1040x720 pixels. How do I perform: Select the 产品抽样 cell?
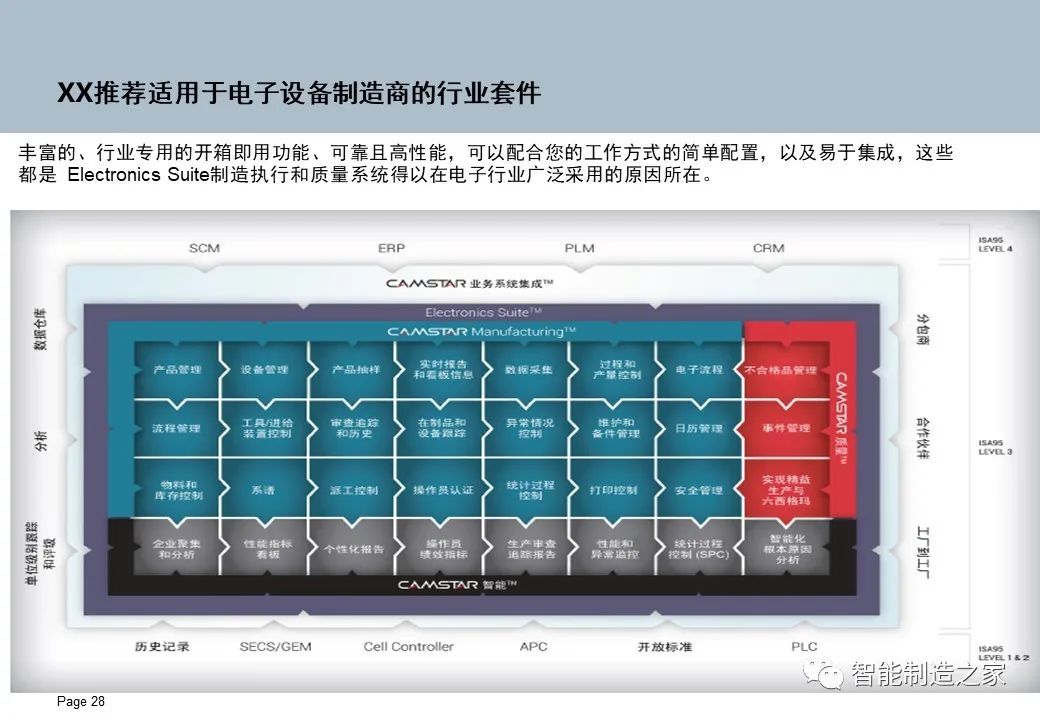[x=352, y=370]
